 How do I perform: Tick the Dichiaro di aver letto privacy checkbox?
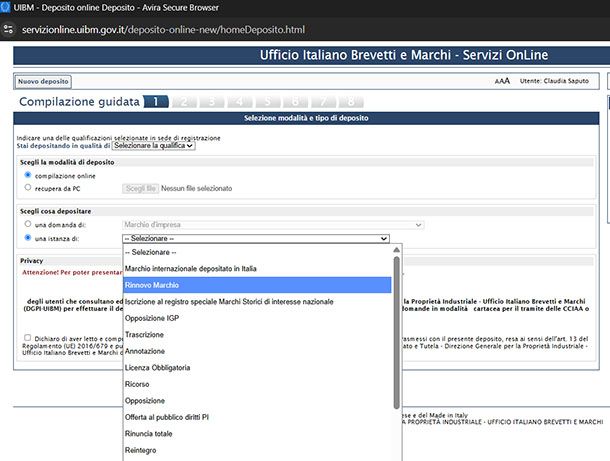(x=27, y=338)
